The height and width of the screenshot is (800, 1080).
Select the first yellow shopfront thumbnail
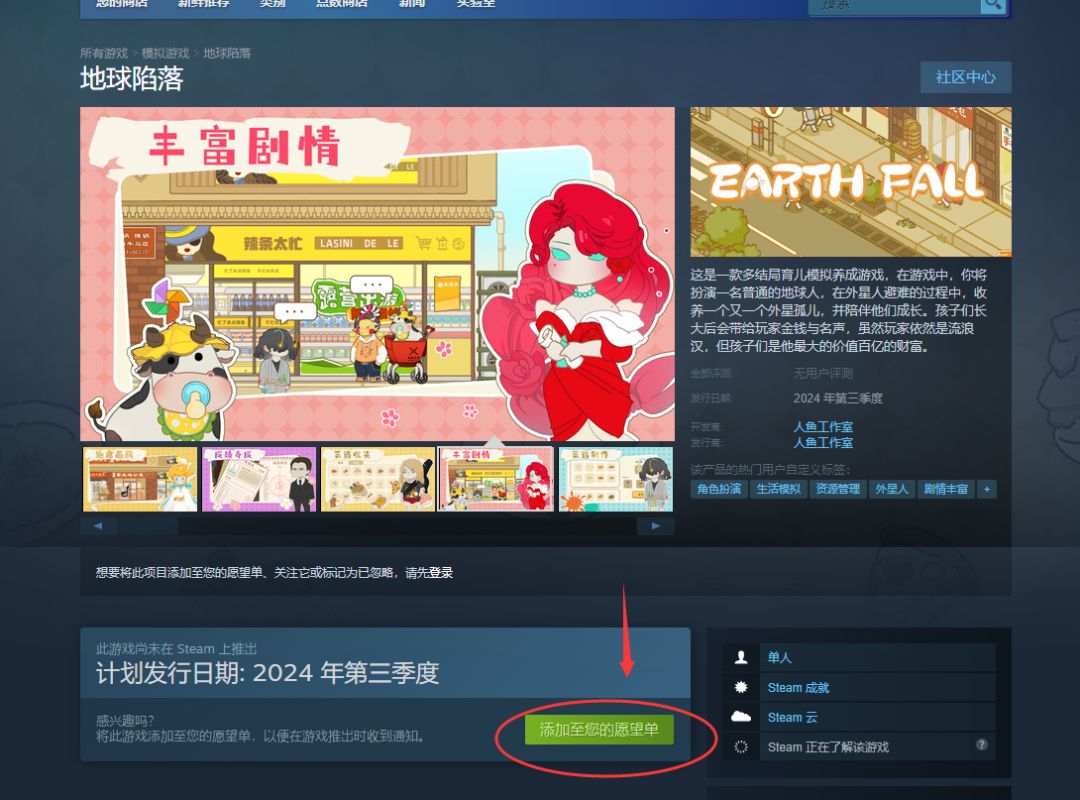(140, 479)
